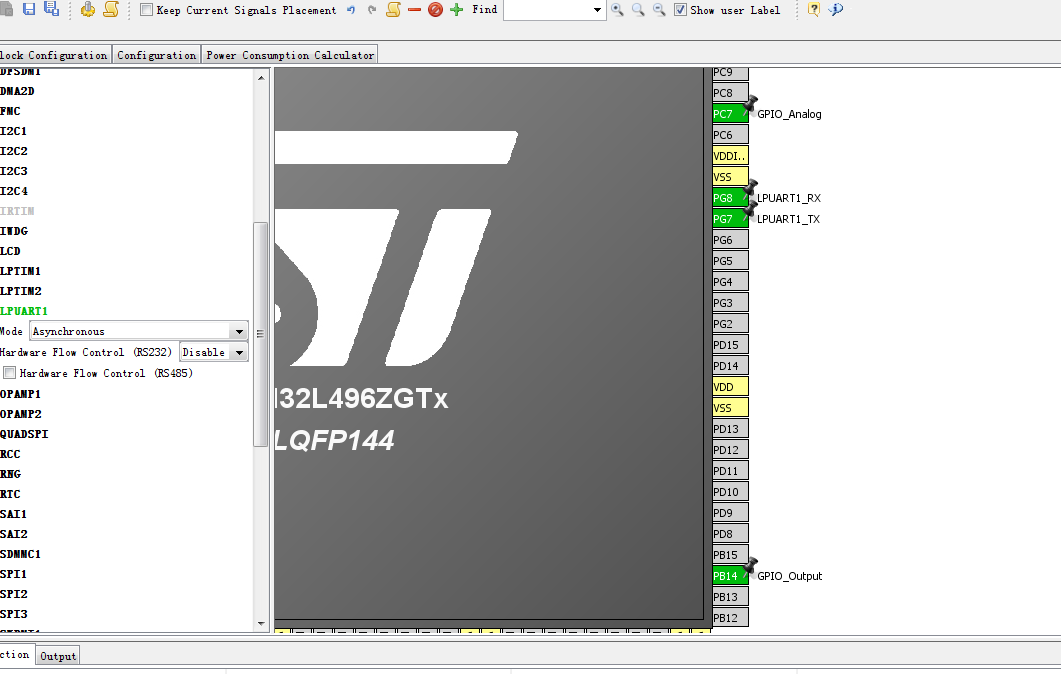
Task: Click the LPUART1_RX pin label
Action: (x=789, y=198)
